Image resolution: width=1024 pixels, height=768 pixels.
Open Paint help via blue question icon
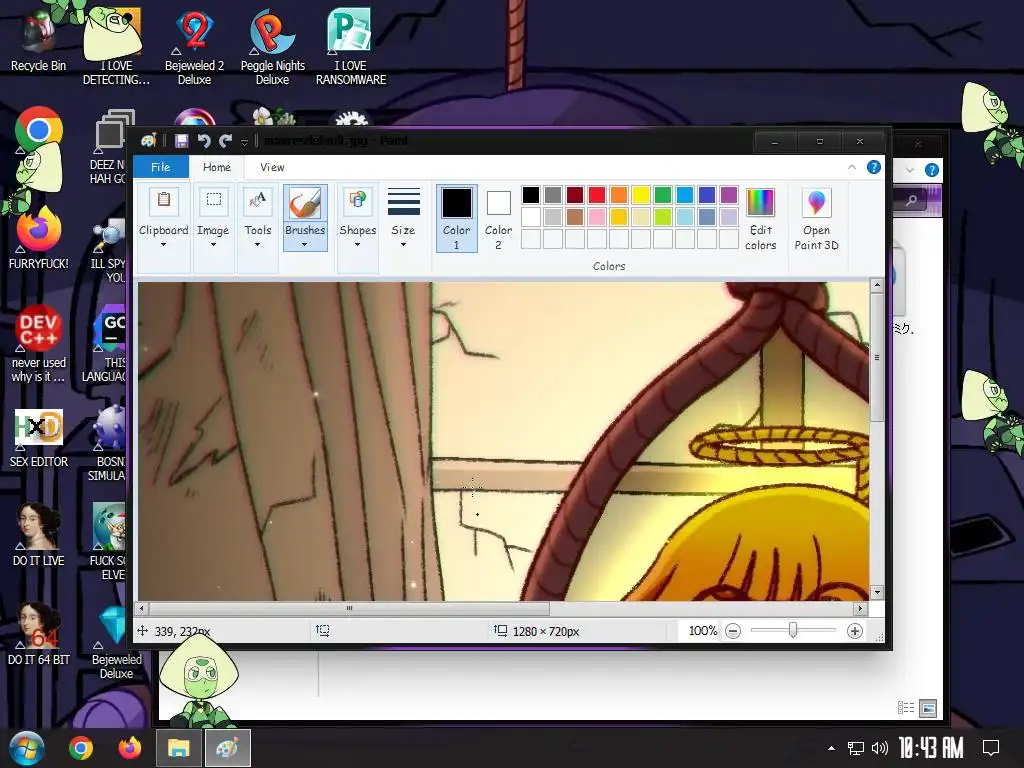(x=873, y=167)
